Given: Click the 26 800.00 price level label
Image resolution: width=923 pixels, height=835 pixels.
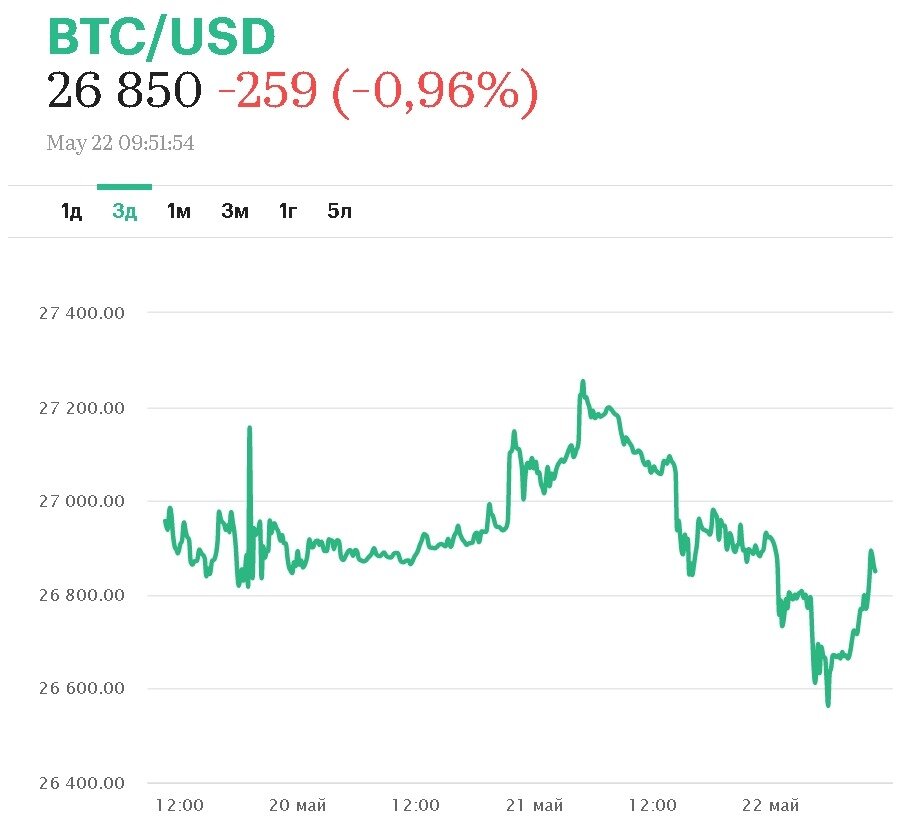Looking at the screenshot, I should [x=82, y=596].
